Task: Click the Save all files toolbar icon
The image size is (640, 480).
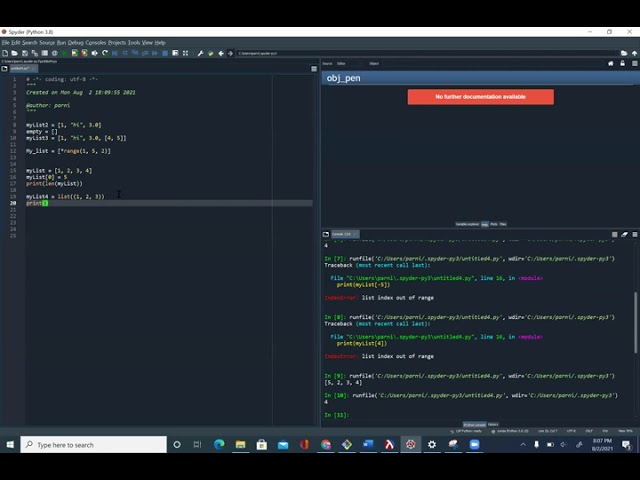Action: tap(35, 53)
